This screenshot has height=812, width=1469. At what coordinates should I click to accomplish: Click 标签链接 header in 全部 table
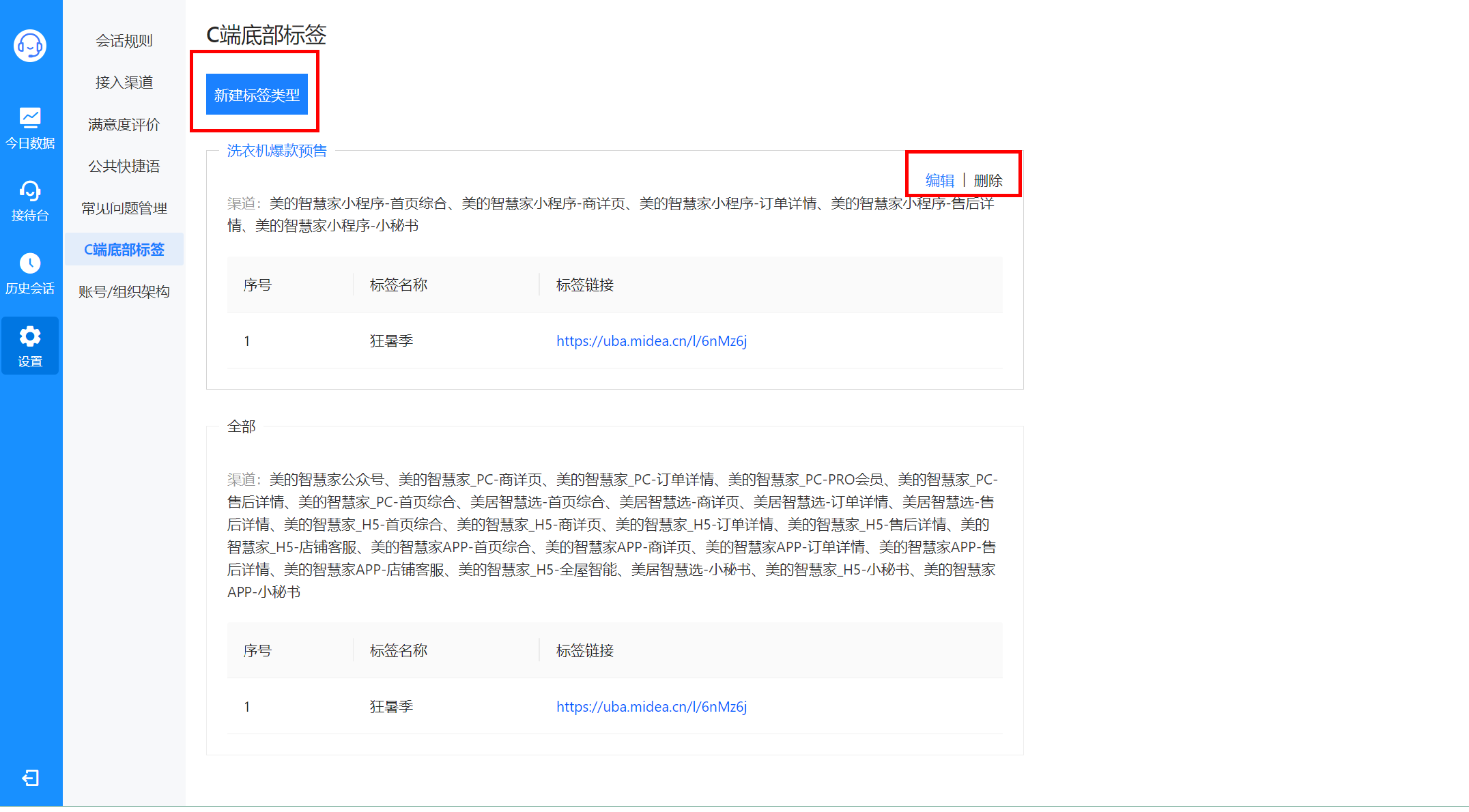584,651
